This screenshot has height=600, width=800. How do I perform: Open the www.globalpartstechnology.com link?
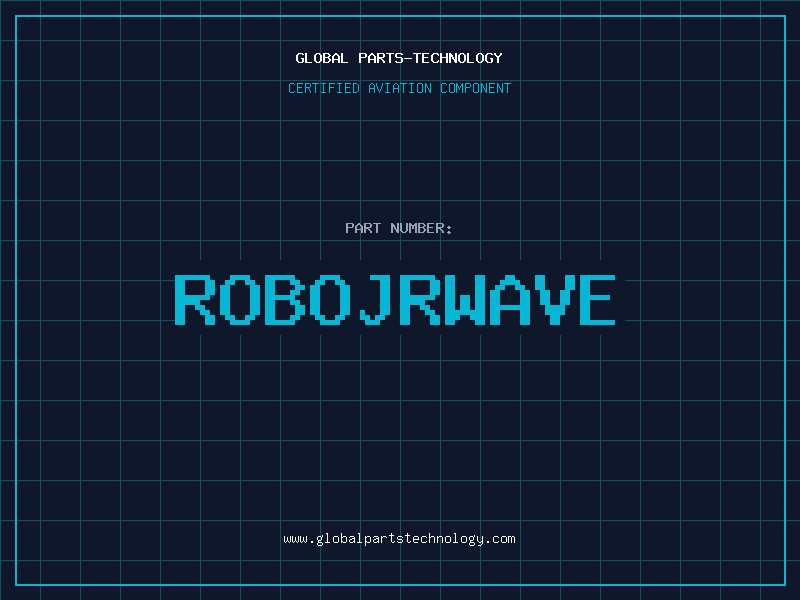pos(399,539)
